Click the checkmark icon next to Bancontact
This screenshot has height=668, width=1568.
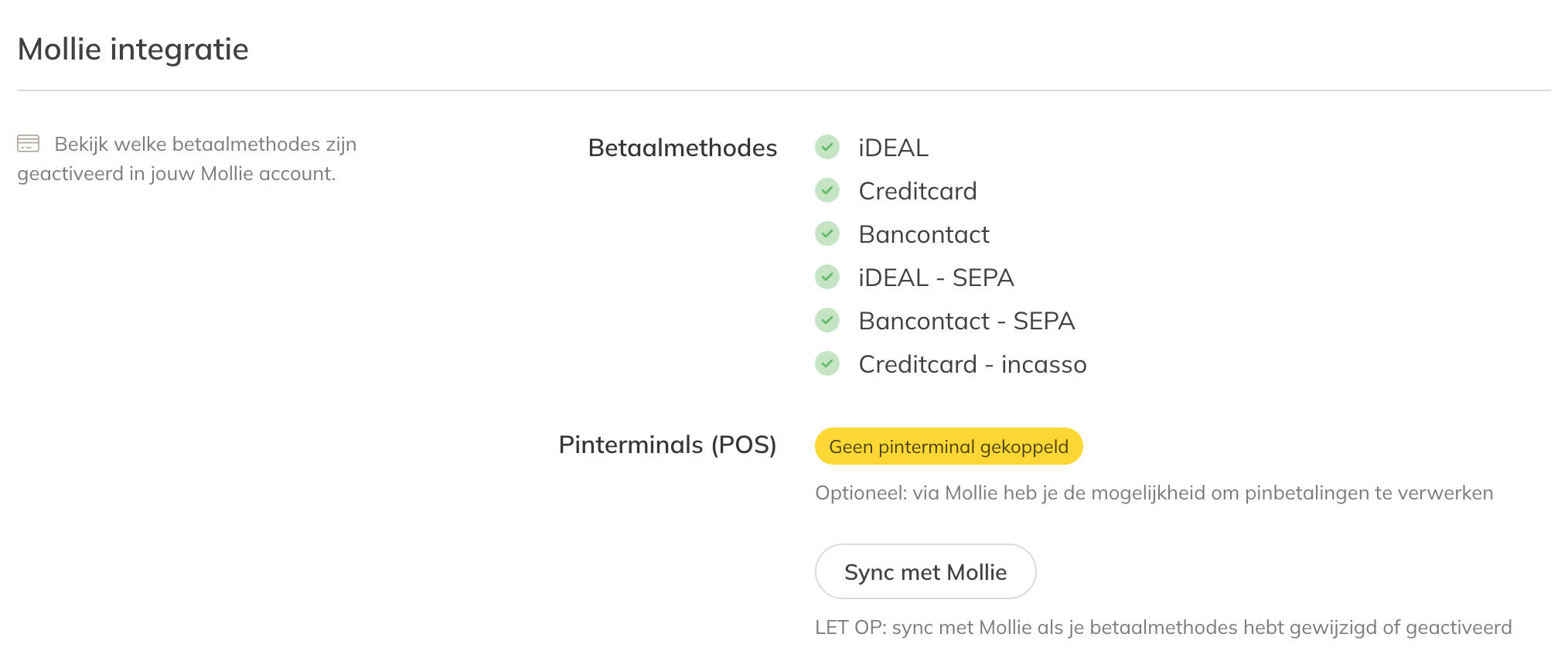click(827, 233)
